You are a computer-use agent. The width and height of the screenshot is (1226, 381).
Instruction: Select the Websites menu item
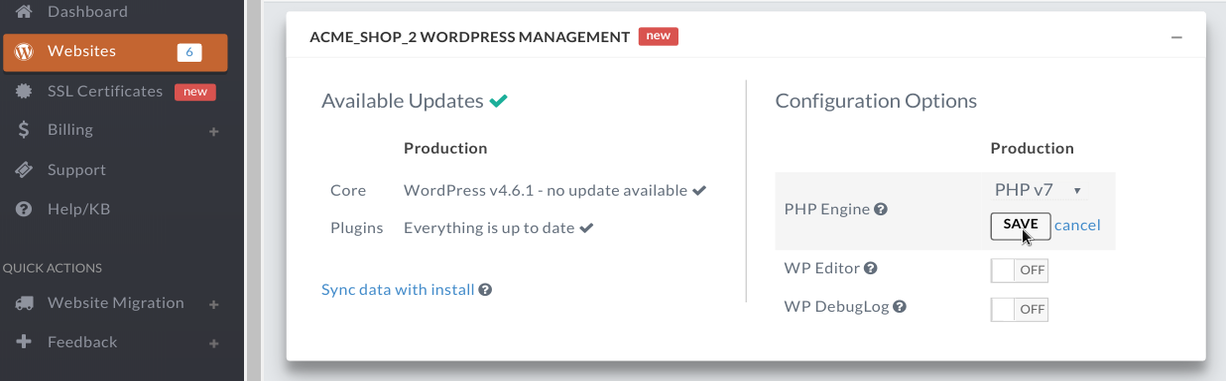click(x=115, y=52)
